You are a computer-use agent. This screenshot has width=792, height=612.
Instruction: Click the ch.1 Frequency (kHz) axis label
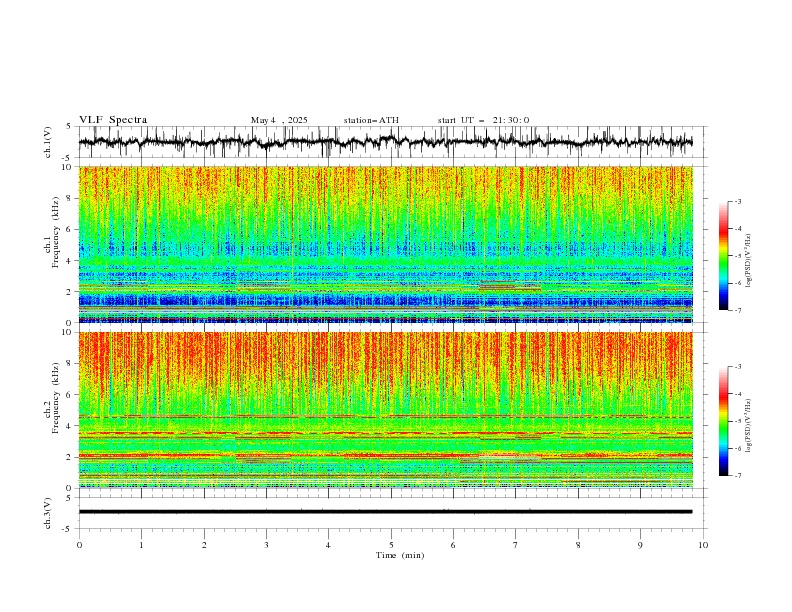coord(52,233)
